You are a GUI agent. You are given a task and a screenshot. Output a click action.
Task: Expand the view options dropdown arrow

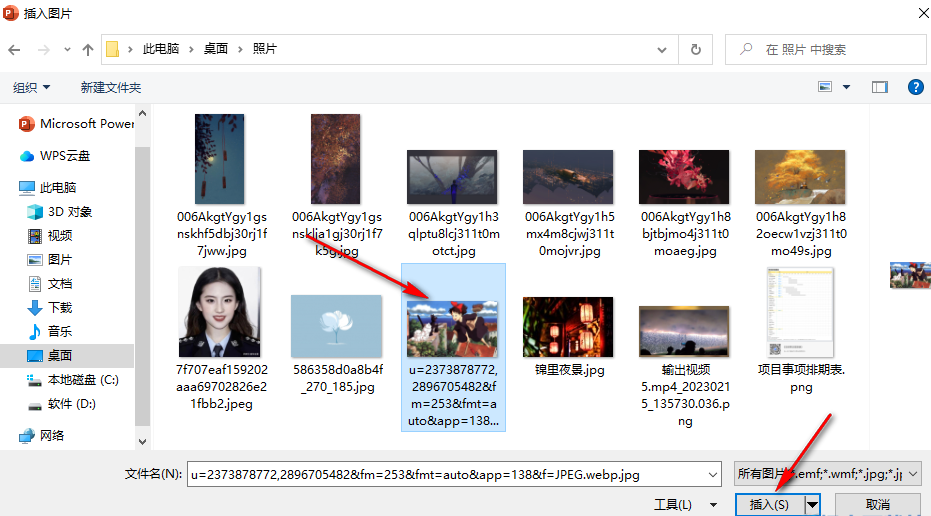(847, 87)
